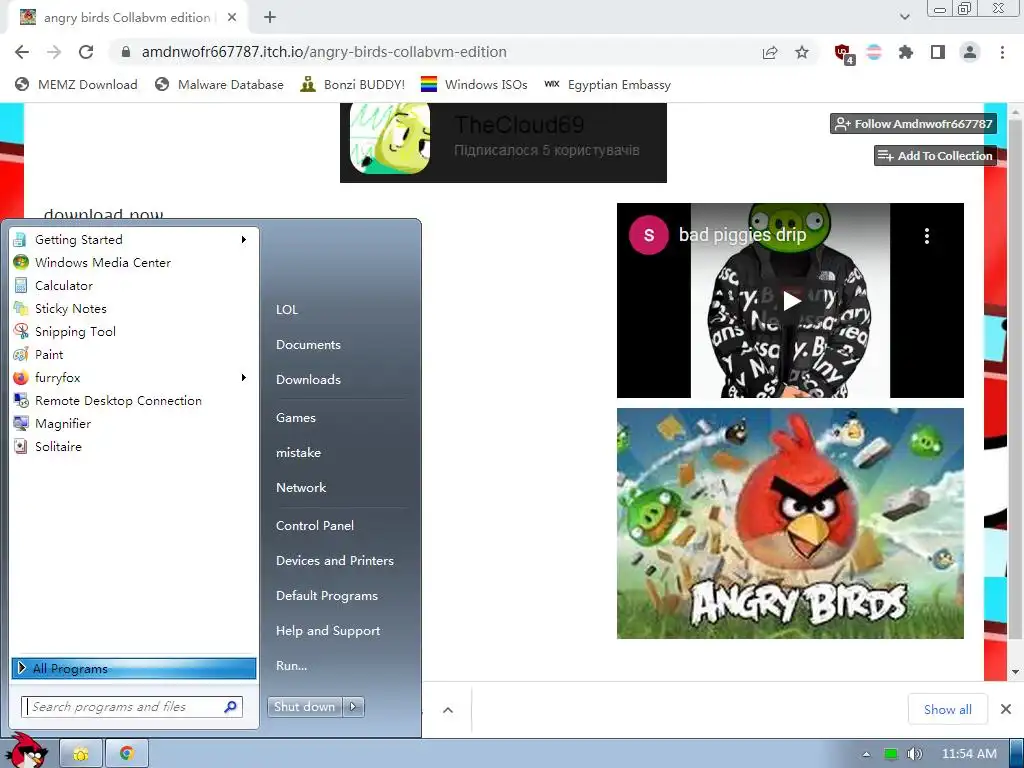
Task: Click the striped flag extension icon
Action: pos(874,52)
